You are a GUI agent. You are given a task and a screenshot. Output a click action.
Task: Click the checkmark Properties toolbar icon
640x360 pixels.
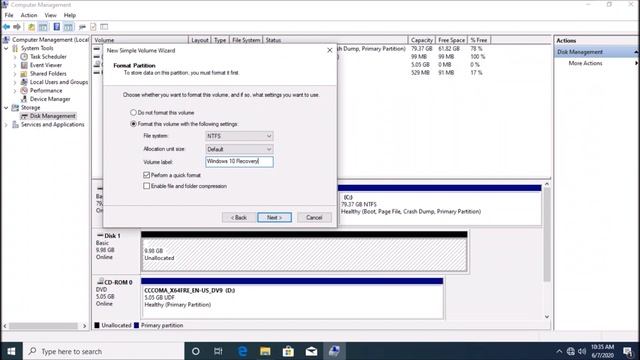[93, 27]
